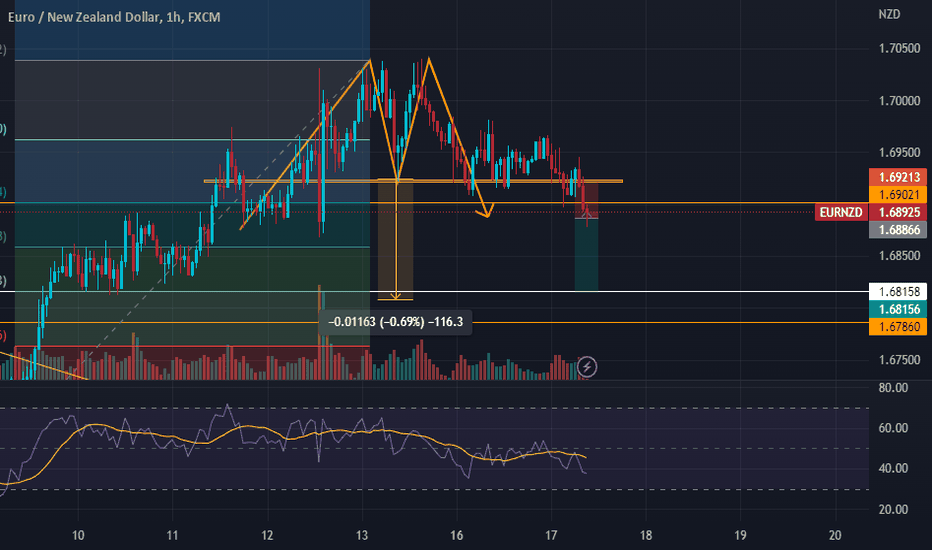Select the 1.67860 orange price label
Image resolution: width=932 pixels, height=550 pixels.
[898, 326]
